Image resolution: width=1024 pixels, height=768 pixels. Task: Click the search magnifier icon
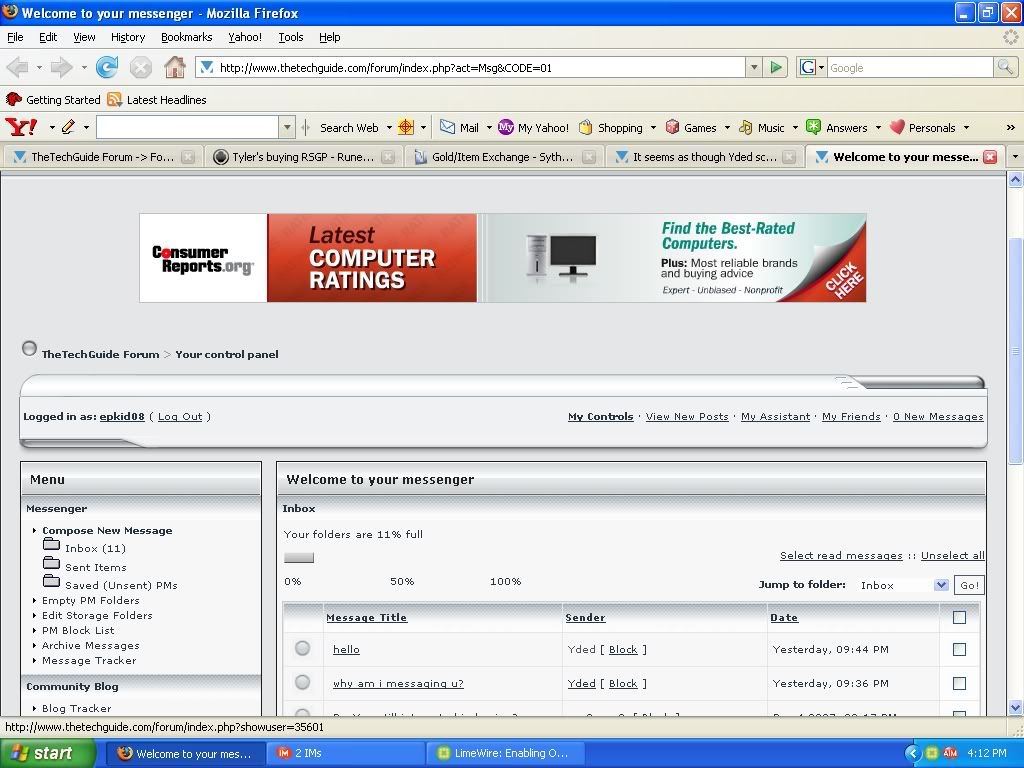1005,68
